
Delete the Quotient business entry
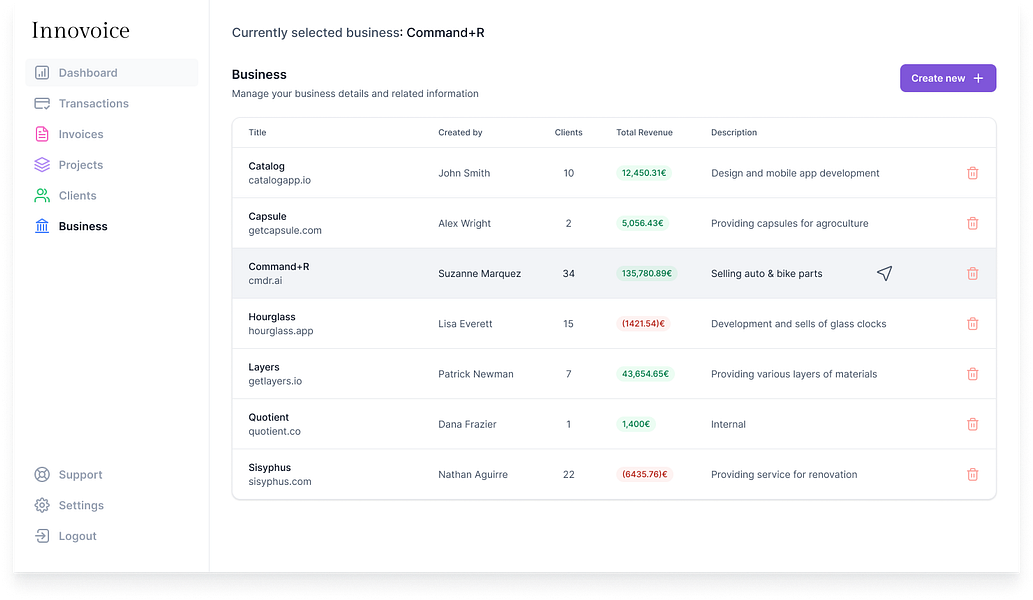(972, 424)
